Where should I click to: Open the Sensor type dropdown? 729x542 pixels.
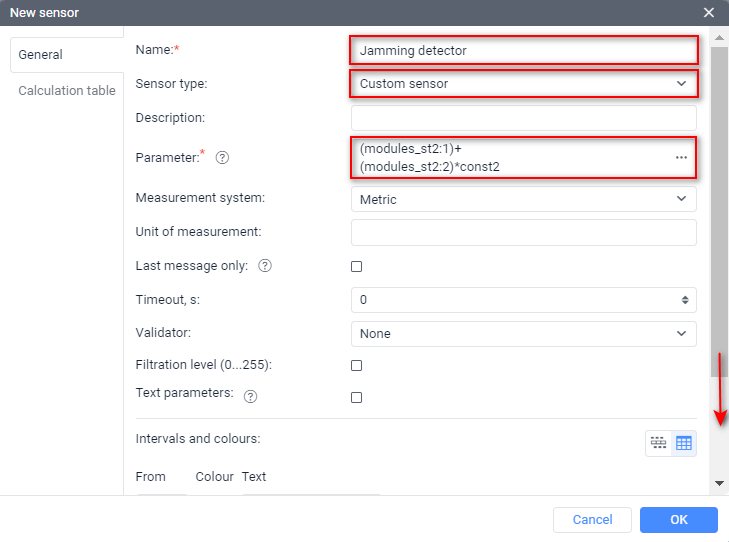pyautogui.click(x=523, y=84)
